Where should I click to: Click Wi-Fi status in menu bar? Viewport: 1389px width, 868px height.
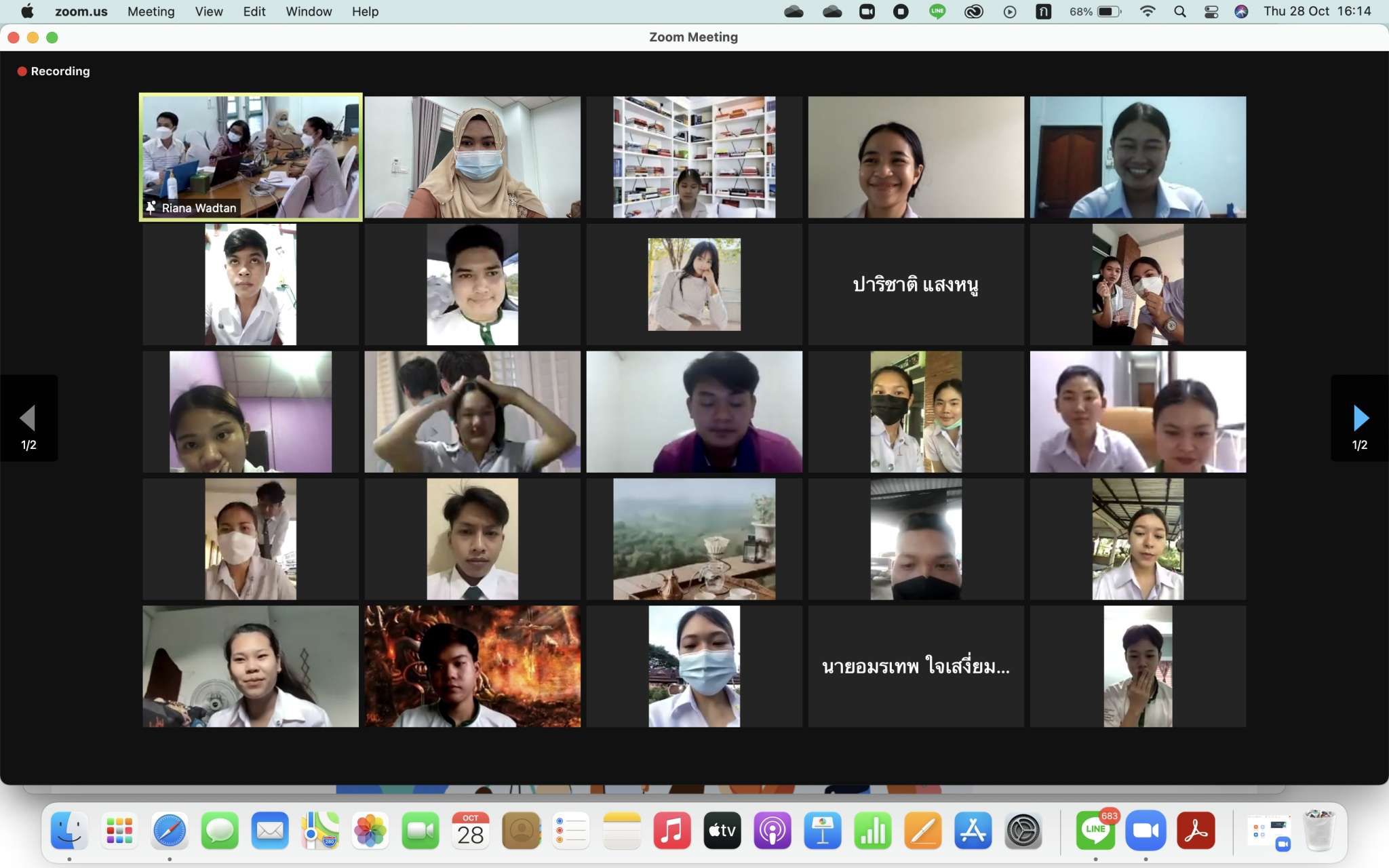1148,12
